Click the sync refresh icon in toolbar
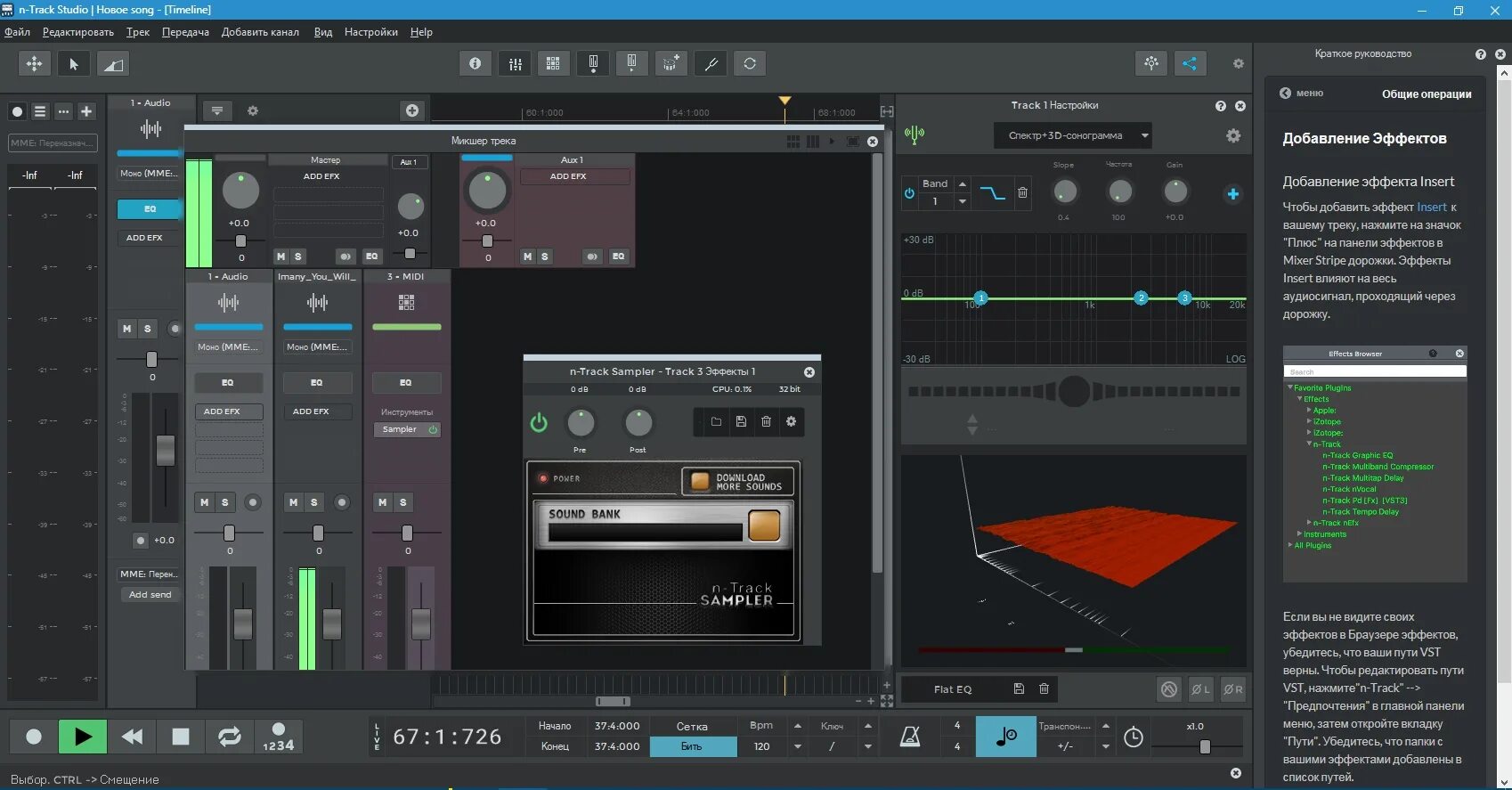The height and width of the screenshot is (790, 1512). click(750, 63)
